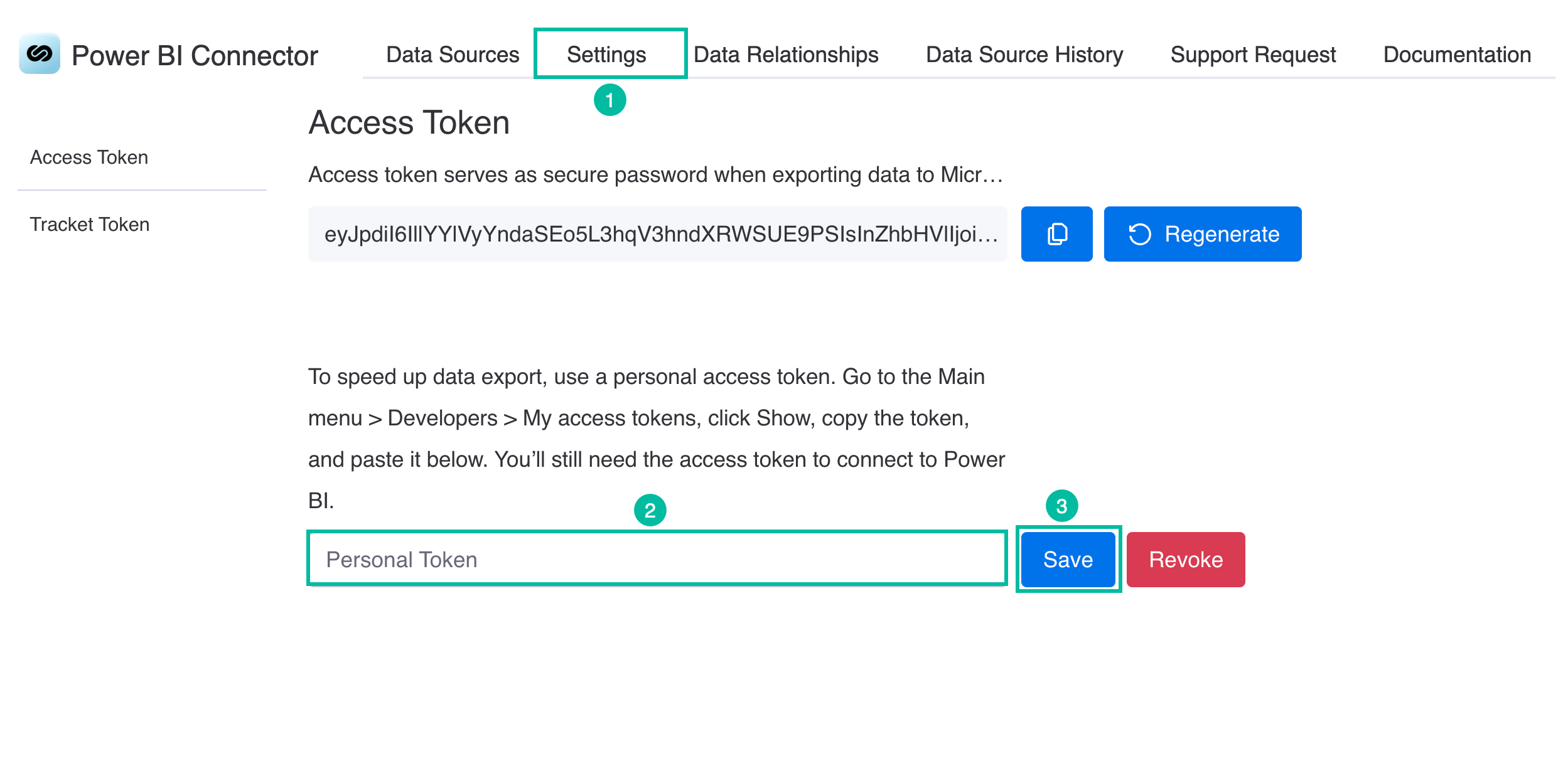
Task: Select Tracket Token in the sidebar
Action: tap(90, 225)
